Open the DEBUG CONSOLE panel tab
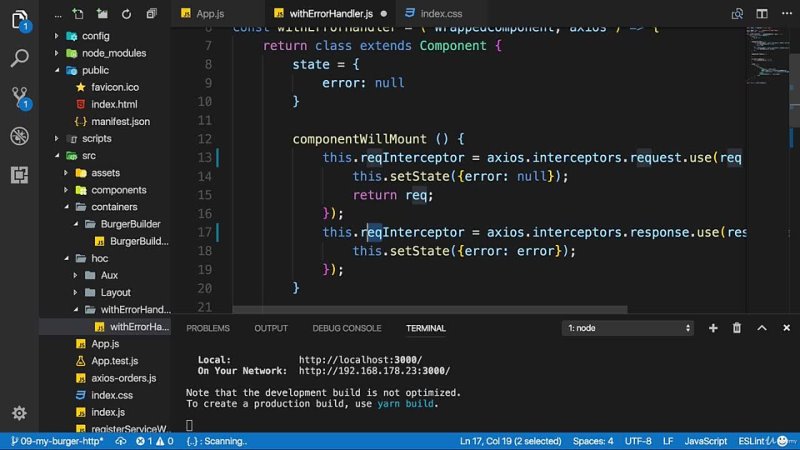800x450 pixels. tap(347, 328)
